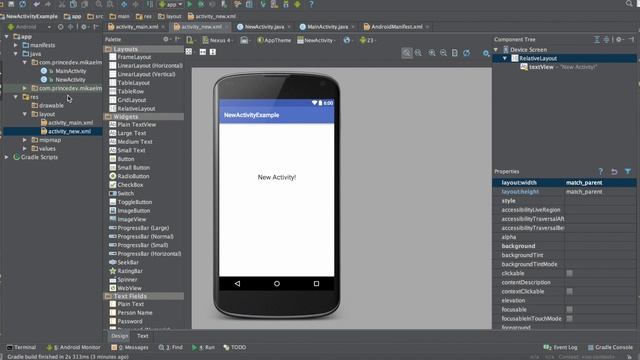Collapse the res folder node
Viewport: 640px width, 360px height.
(16, 97)
